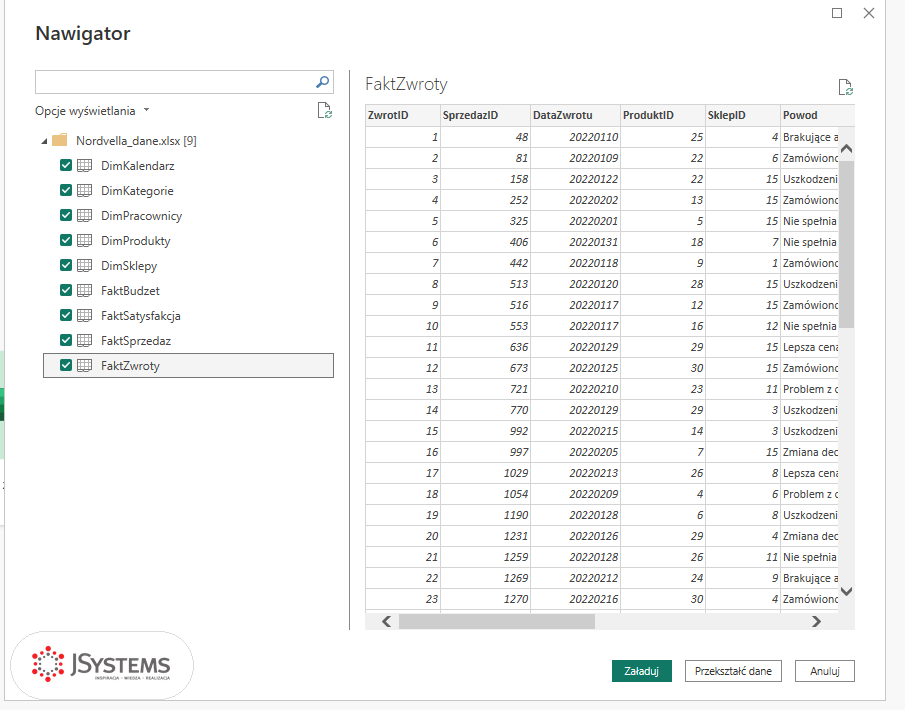Click the SprzedazID cell 673
Viewport: 905px width, 710px height.
pyautogui.click(x=485, y=368)
